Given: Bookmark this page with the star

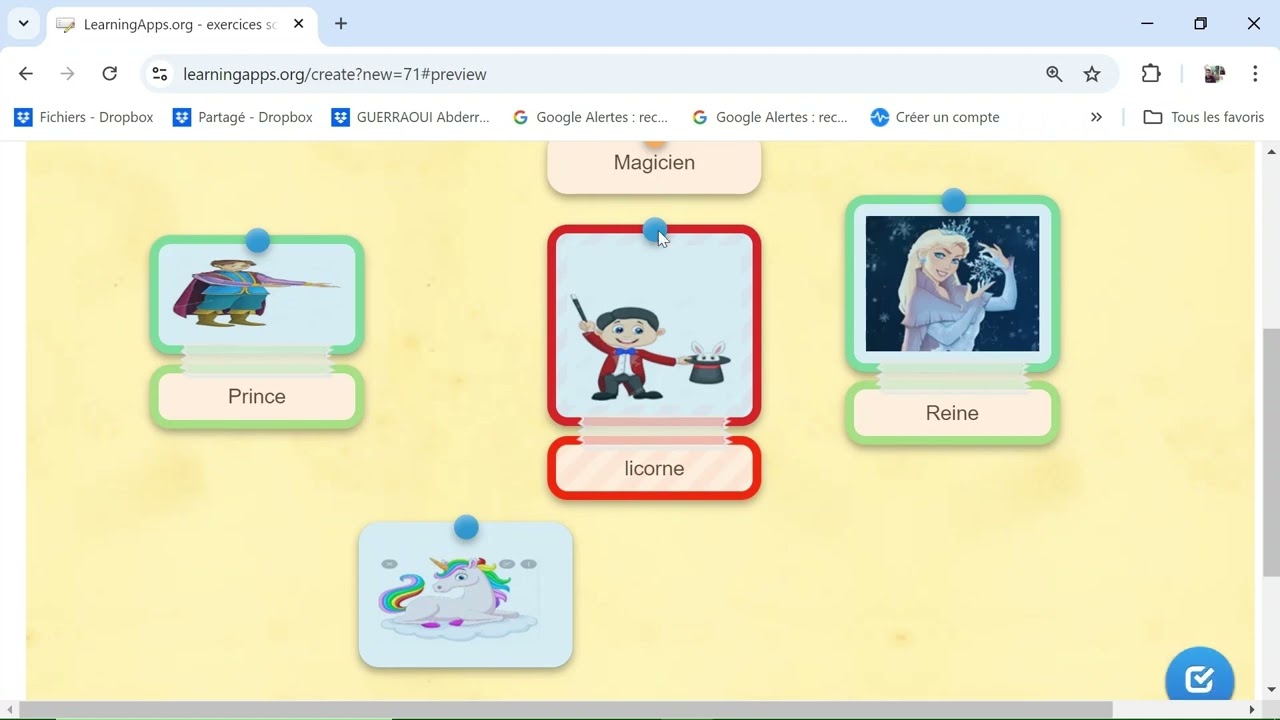Looking at the screenshot, I should [x=1092, y=74].
